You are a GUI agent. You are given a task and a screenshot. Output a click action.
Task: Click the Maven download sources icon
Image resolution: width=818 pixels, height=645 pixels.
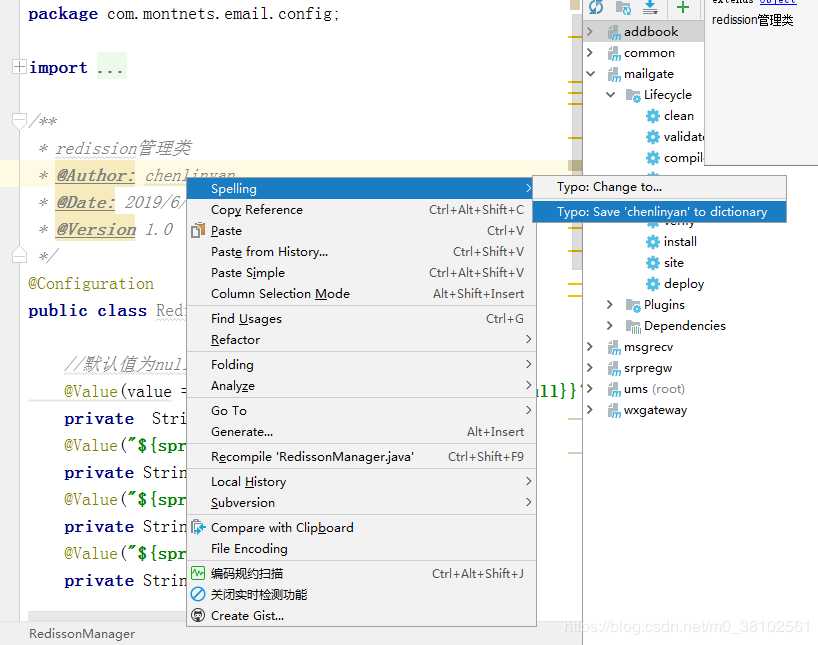click(650, 7)
